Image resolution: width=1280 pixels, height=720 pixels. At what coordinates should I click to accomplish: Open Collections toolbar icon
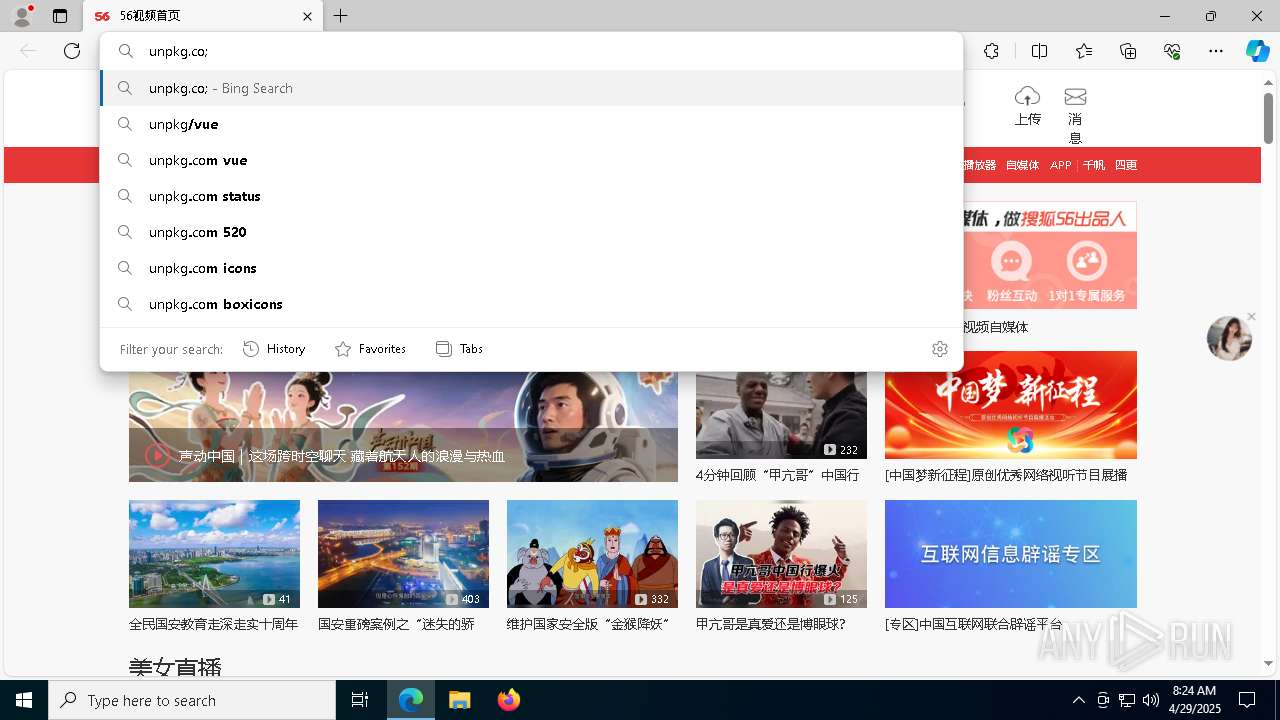1128,51
